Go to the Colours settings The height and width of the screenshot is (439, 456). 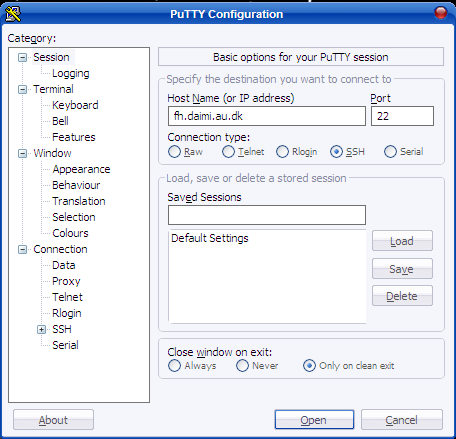point(70,233)
